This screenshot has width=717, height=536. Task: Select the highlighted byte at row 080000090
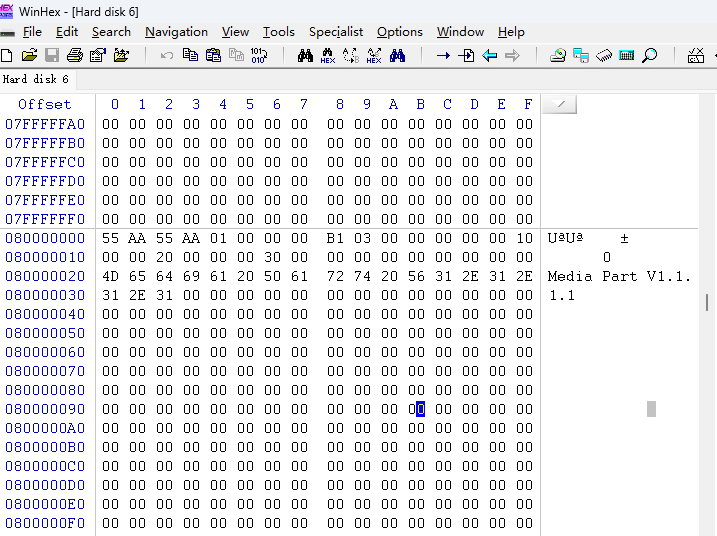(417, 409)
